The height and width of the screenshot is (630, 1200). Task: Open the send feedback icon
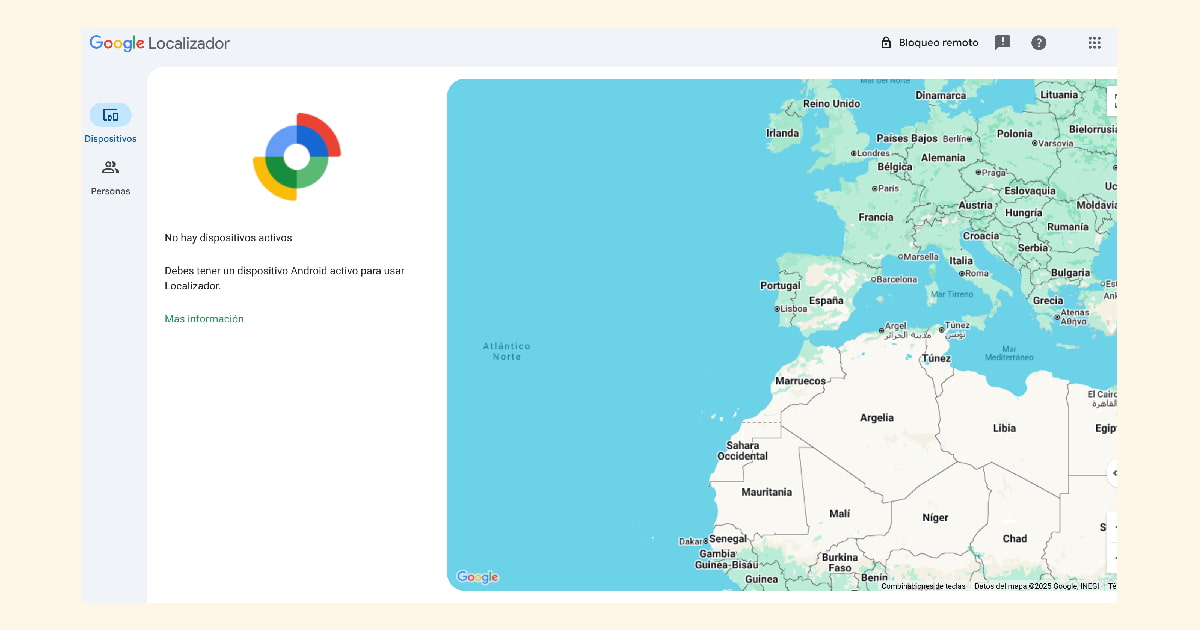1002,43
